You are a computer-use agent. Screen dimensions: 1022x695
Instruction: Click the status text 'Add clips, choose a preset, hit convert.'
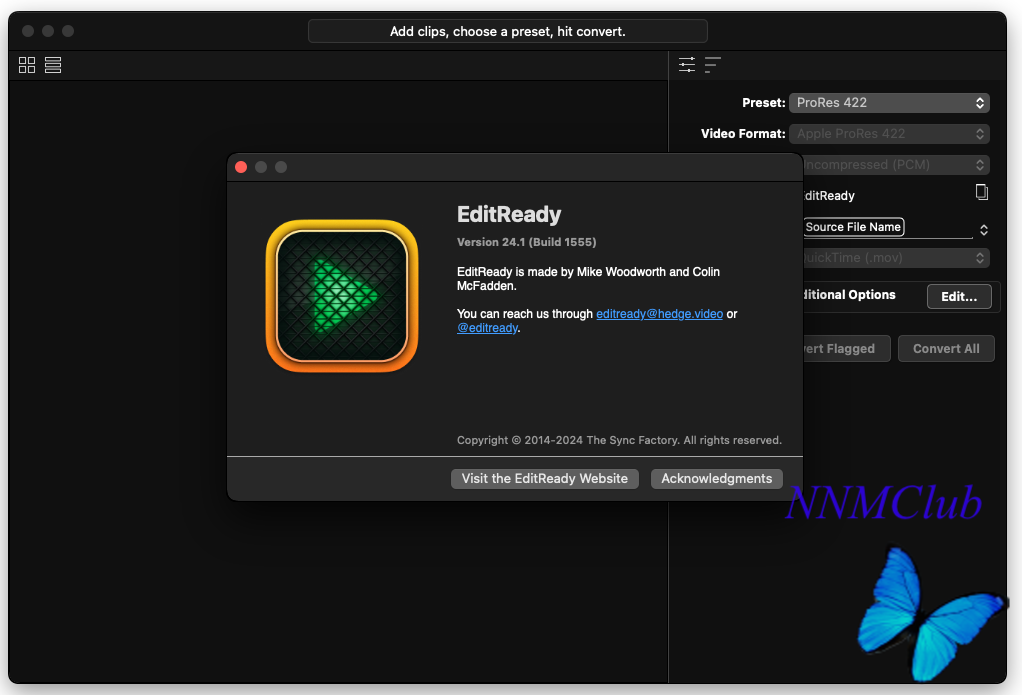[x=508, y=31]
